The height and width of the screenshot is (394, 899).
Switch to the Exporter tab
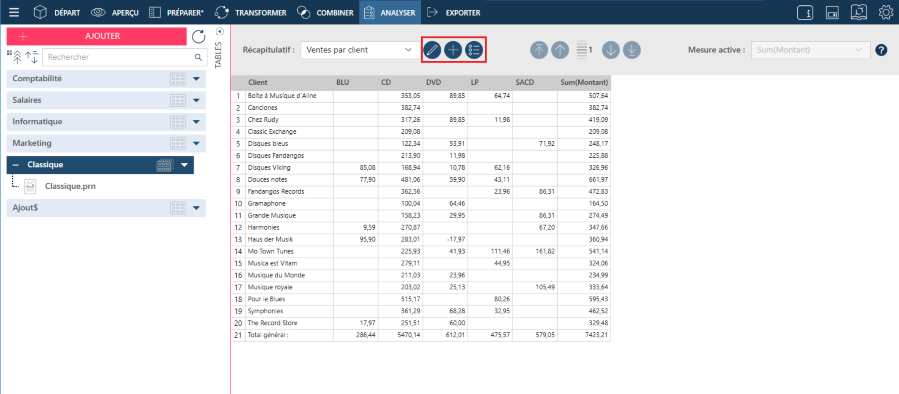pos(454,12)
